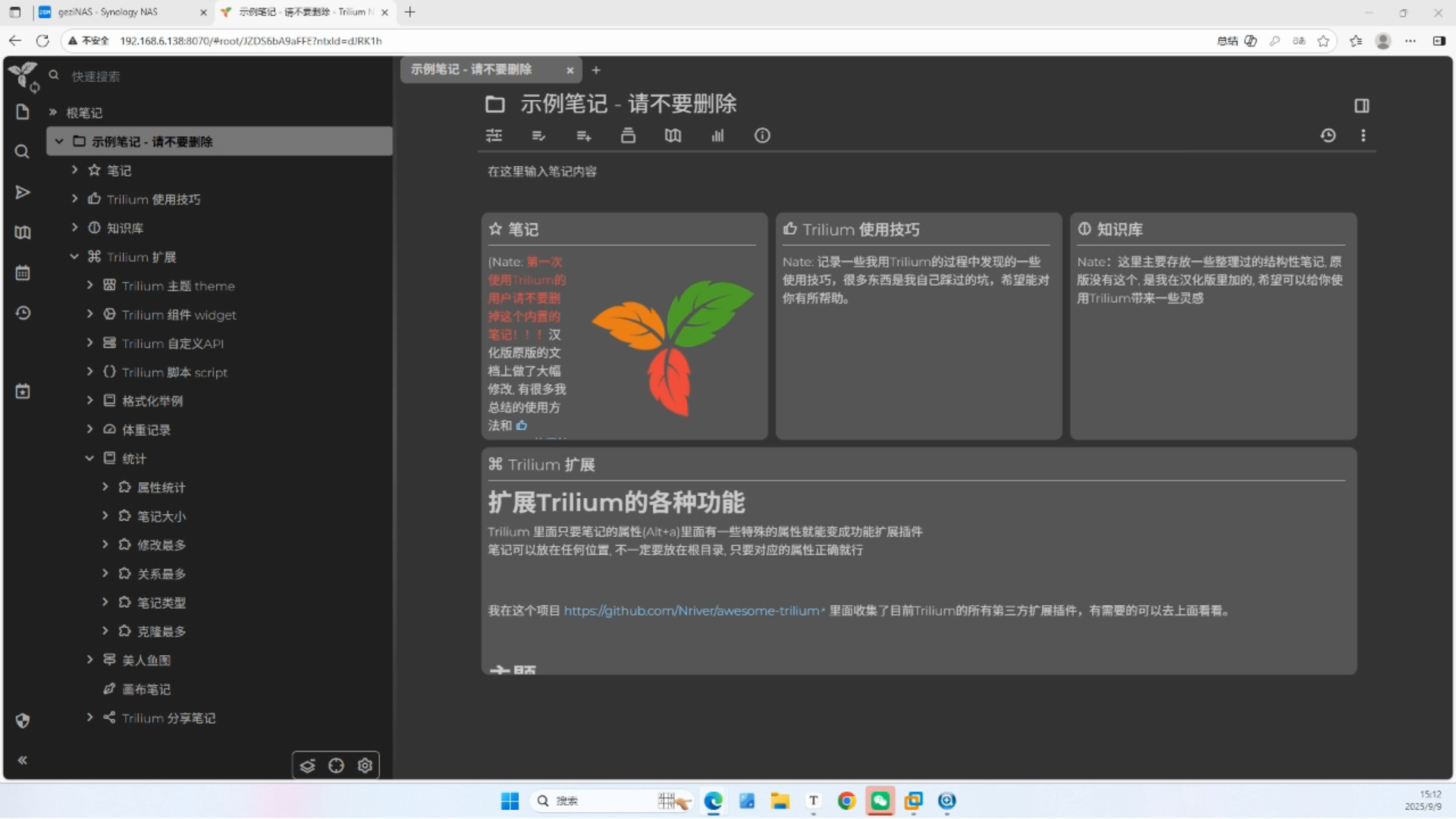Viewport: 1456px width, 819px height.
Task: Show note revision history via the clock icon
Action: [x=1328, y=135]
